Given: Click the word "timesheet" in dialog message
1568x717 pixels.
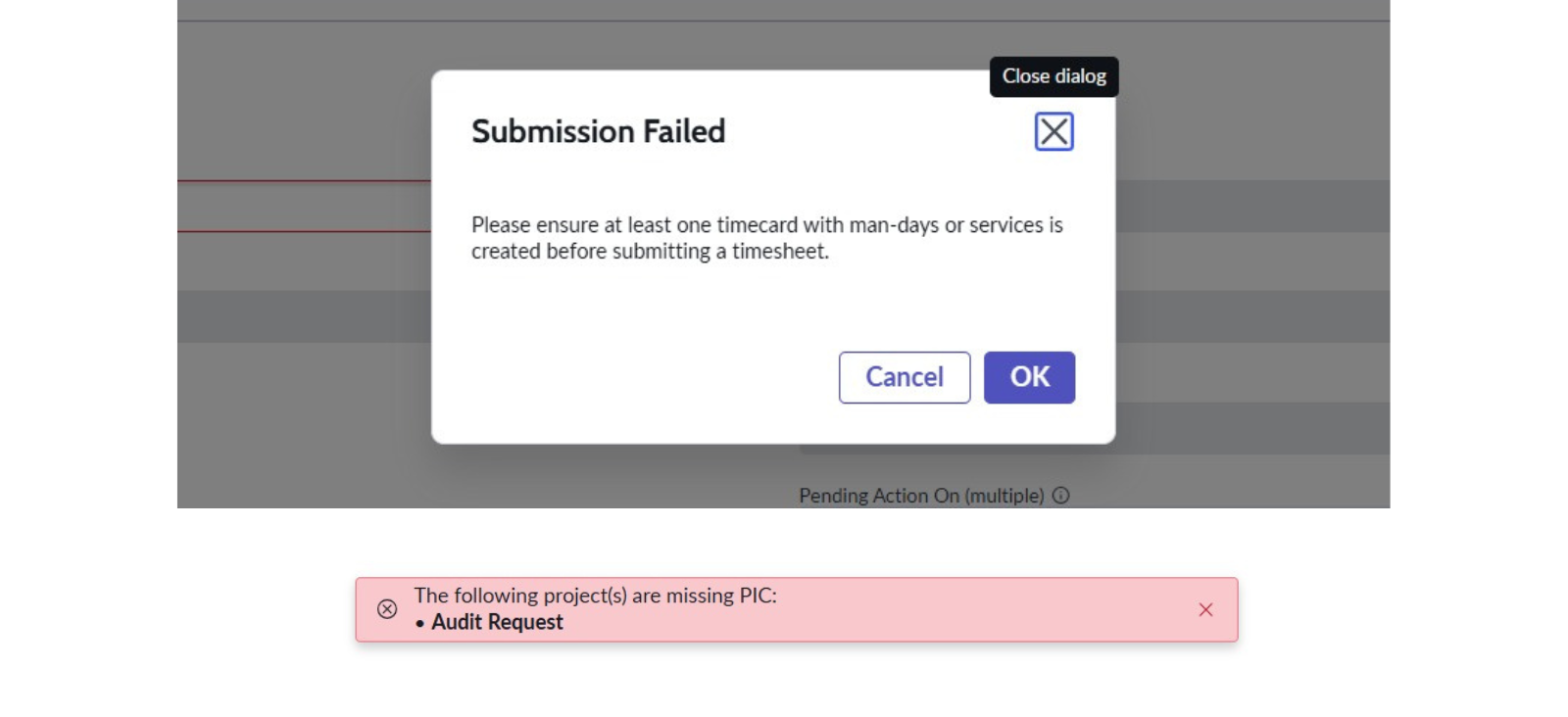Looking at the screenshot, I should click(x=779, y=252).
